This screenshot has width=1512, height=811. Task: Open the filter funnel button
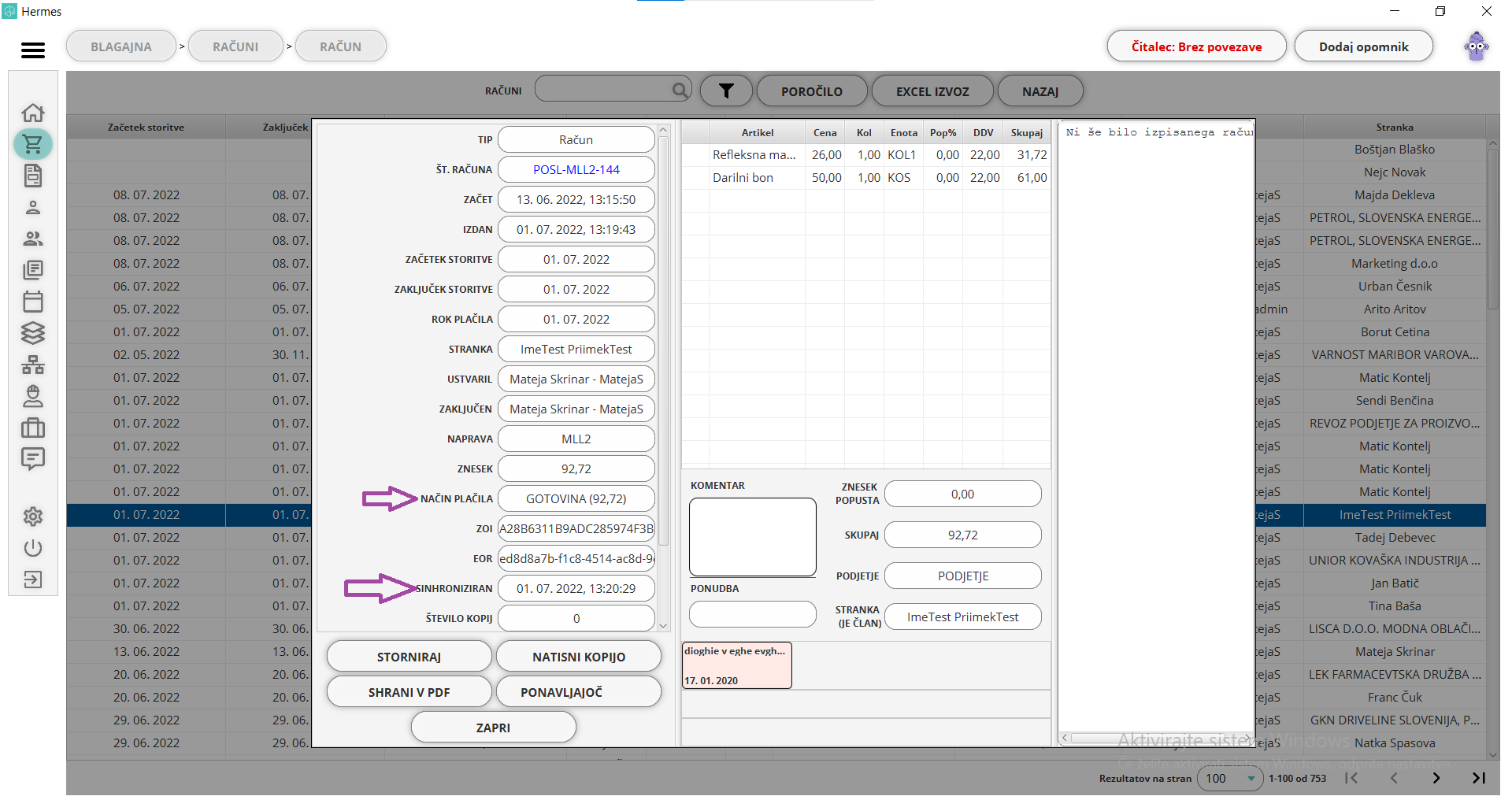726,91
